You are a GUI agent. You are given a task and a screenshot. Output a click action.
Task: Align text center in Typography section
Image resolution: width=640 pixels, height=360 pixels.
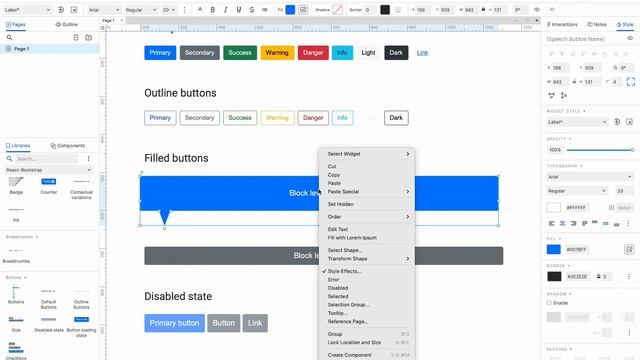[562, 223]
